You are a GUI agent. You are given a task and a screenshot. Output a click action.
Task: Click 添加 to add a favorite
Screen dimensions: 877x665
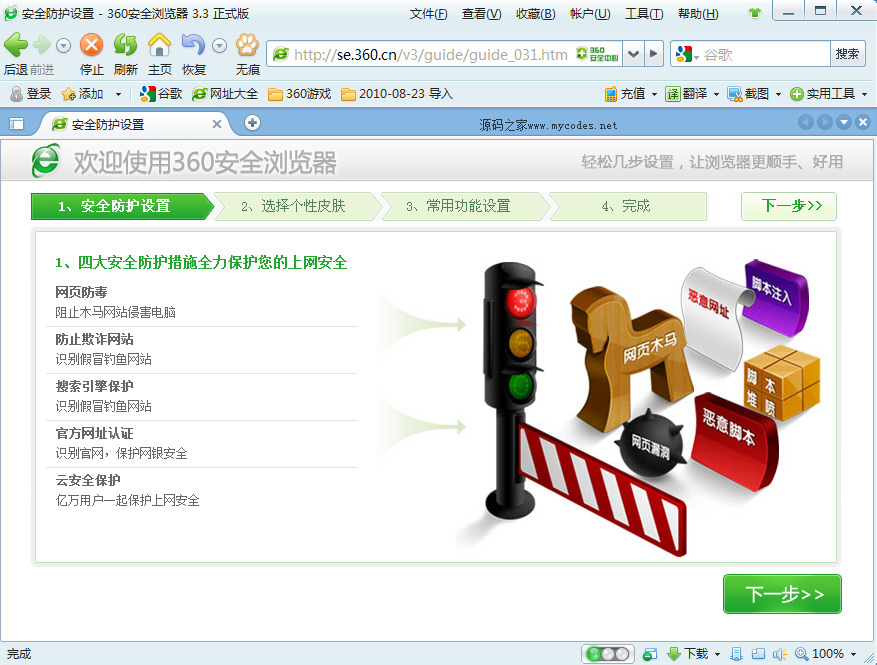tap(83, 93)
